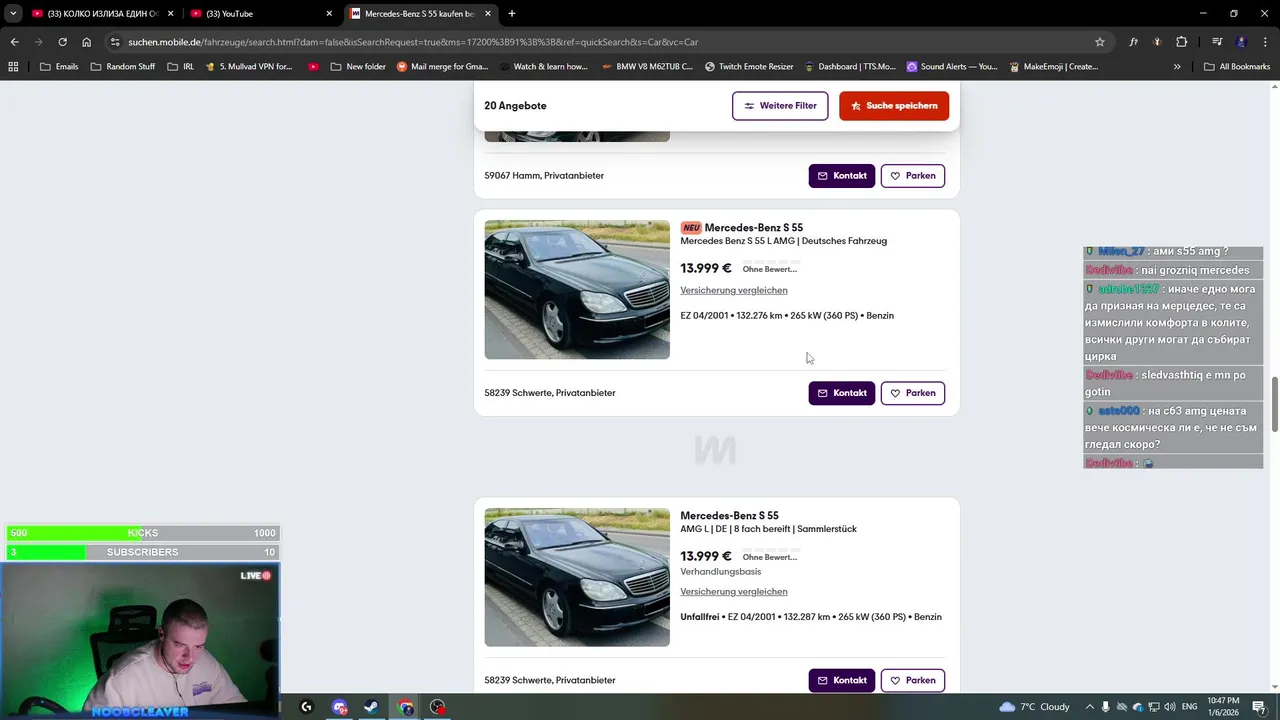Open the notification center icon
Screen dimensions: 1280x720
pos(1259,707)
